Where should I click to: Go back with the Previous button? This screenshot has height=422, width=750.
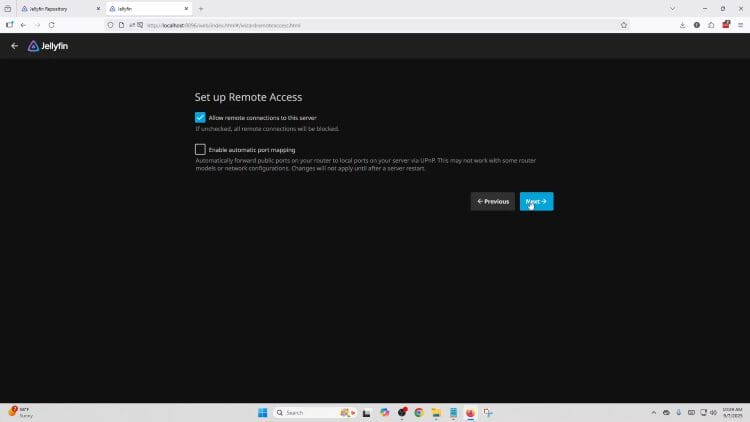(x=493, y=201)
